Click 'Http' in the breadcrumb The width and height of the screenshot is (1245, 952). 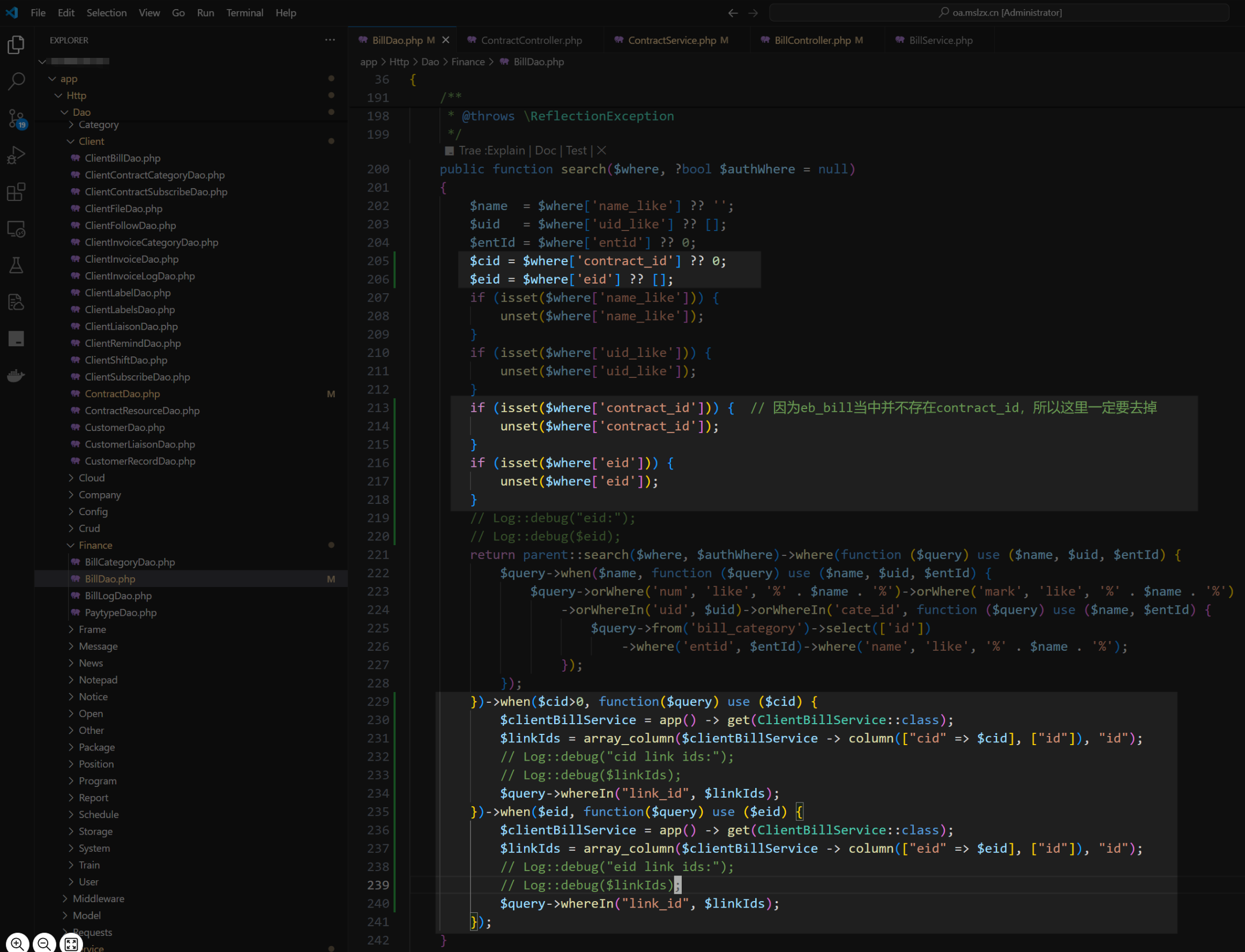(x=399, y=62)
